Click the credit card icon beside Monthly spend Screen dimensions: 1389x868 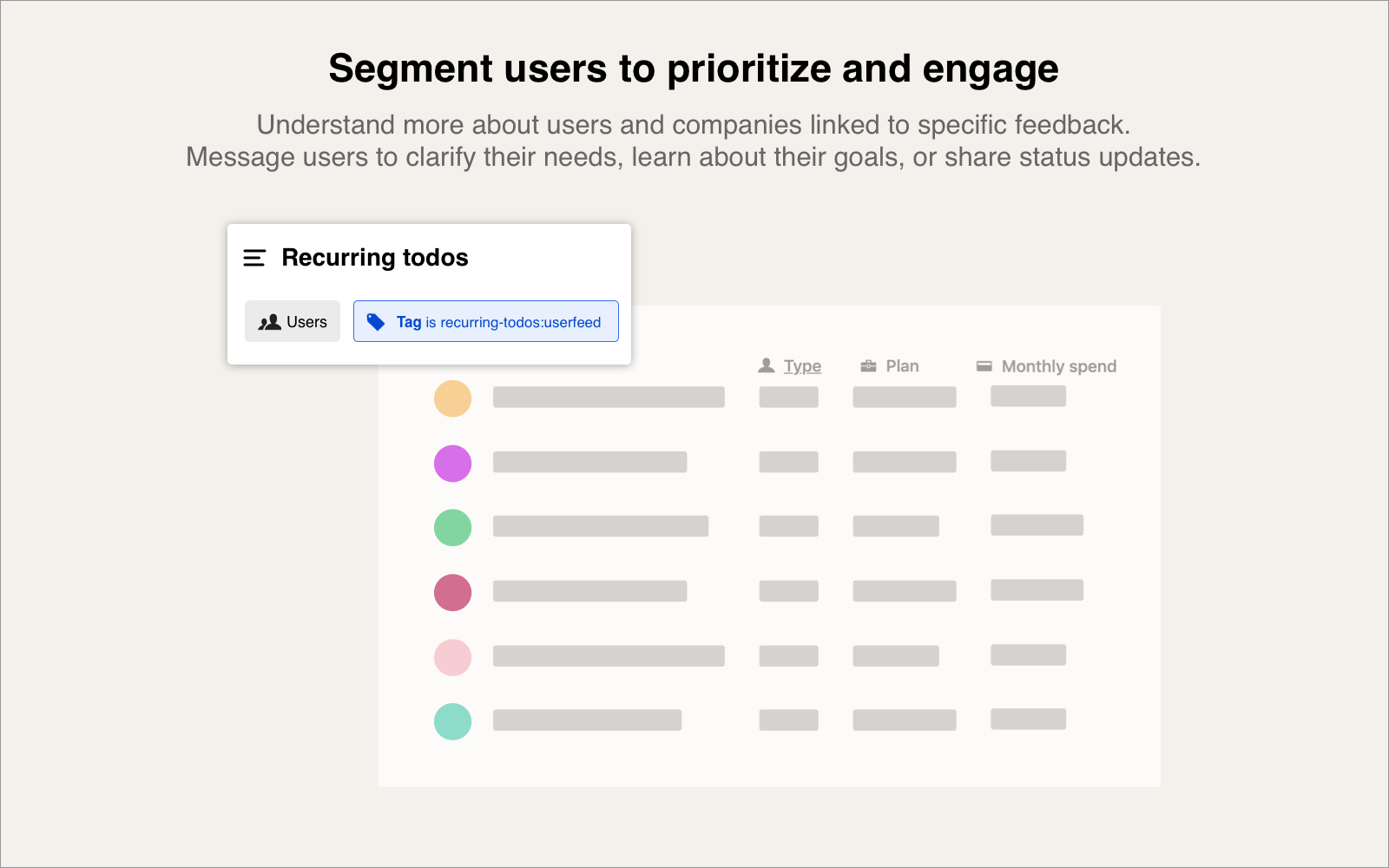(x=984, y=365)
